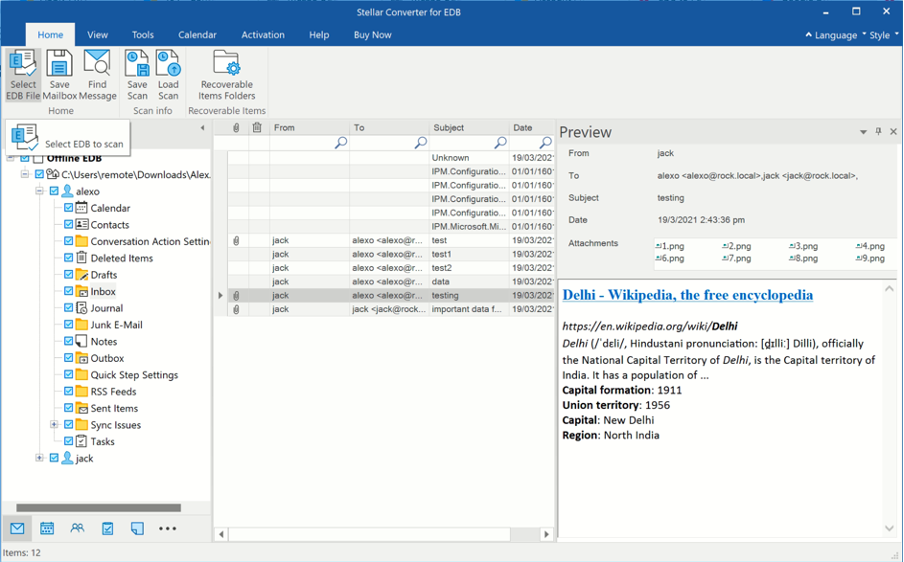The height and width of the screenshot is (562, 904).
Task: Uncheck the jack mailbox checkbox
Action: (x=54, y=458)
